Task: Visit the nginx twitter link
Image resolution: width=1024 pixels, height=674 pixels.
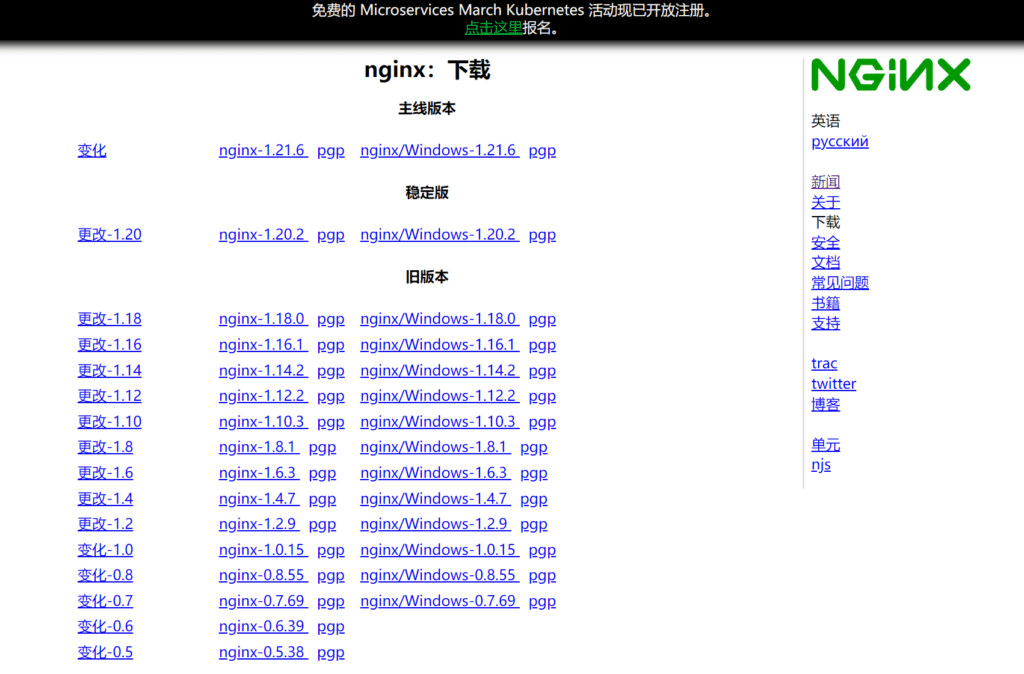Action: 833,383
